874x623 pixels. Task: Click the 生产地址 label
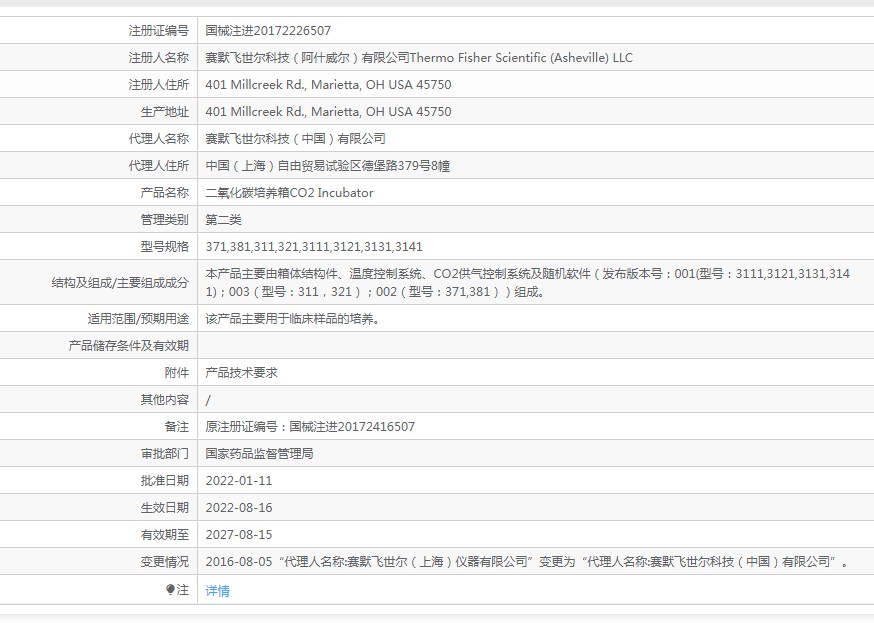point(165,111)
